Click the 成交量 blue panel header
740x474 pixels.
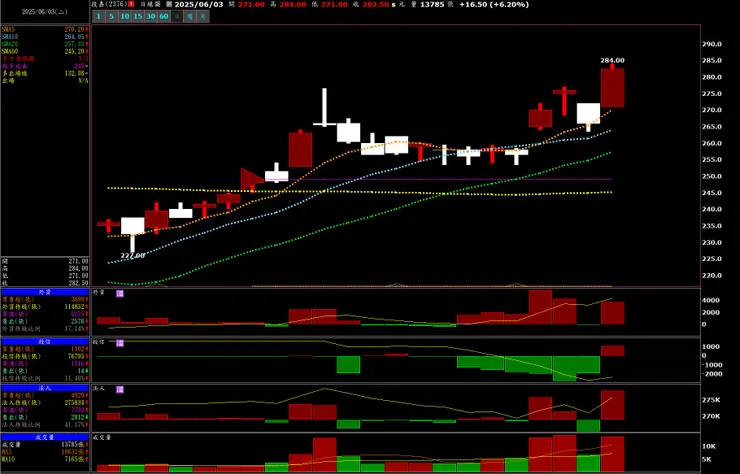coord(45,437)
